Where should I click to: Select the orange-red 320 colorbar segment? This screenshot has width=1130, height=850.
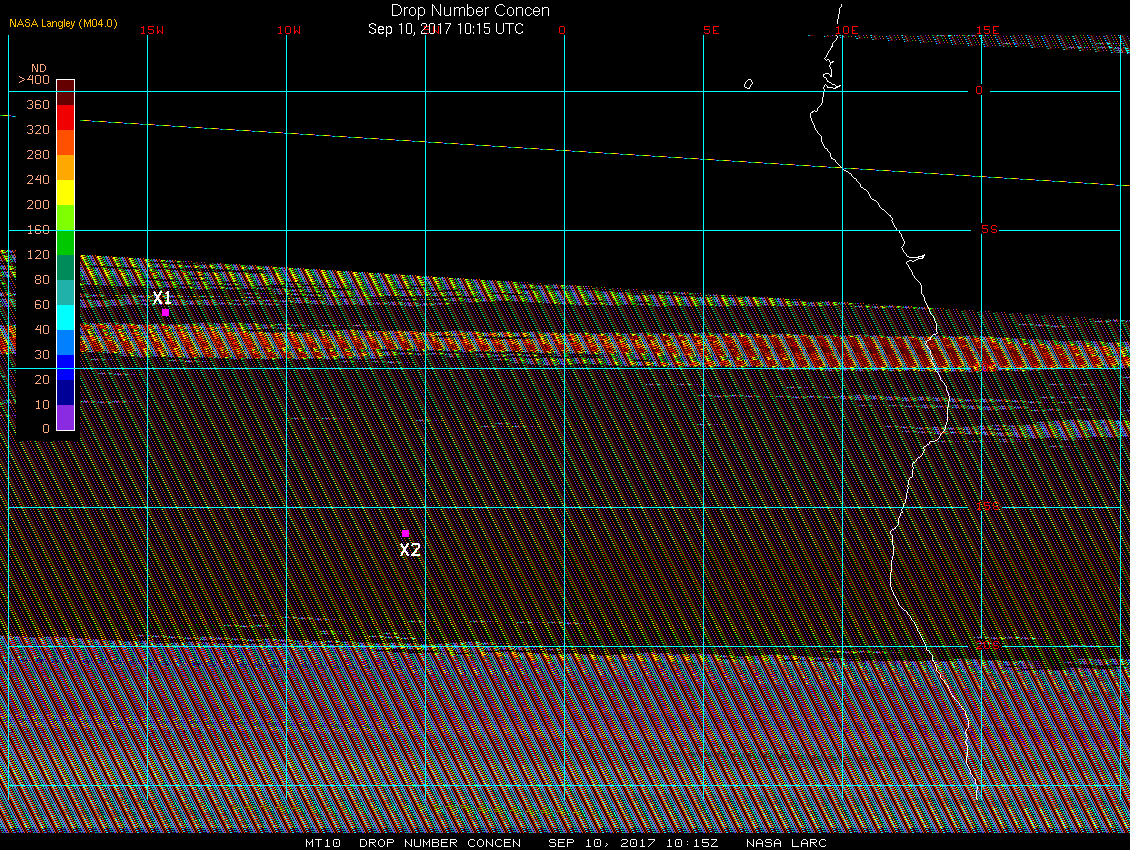(66, 143)
